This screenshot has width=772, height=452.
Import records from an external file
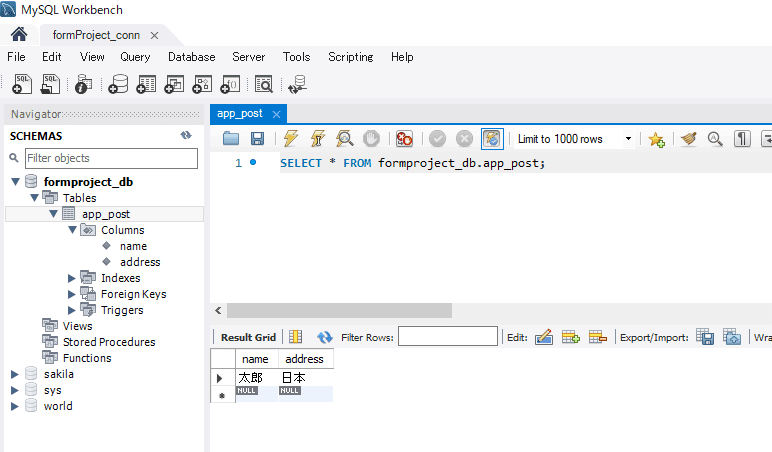732,337
